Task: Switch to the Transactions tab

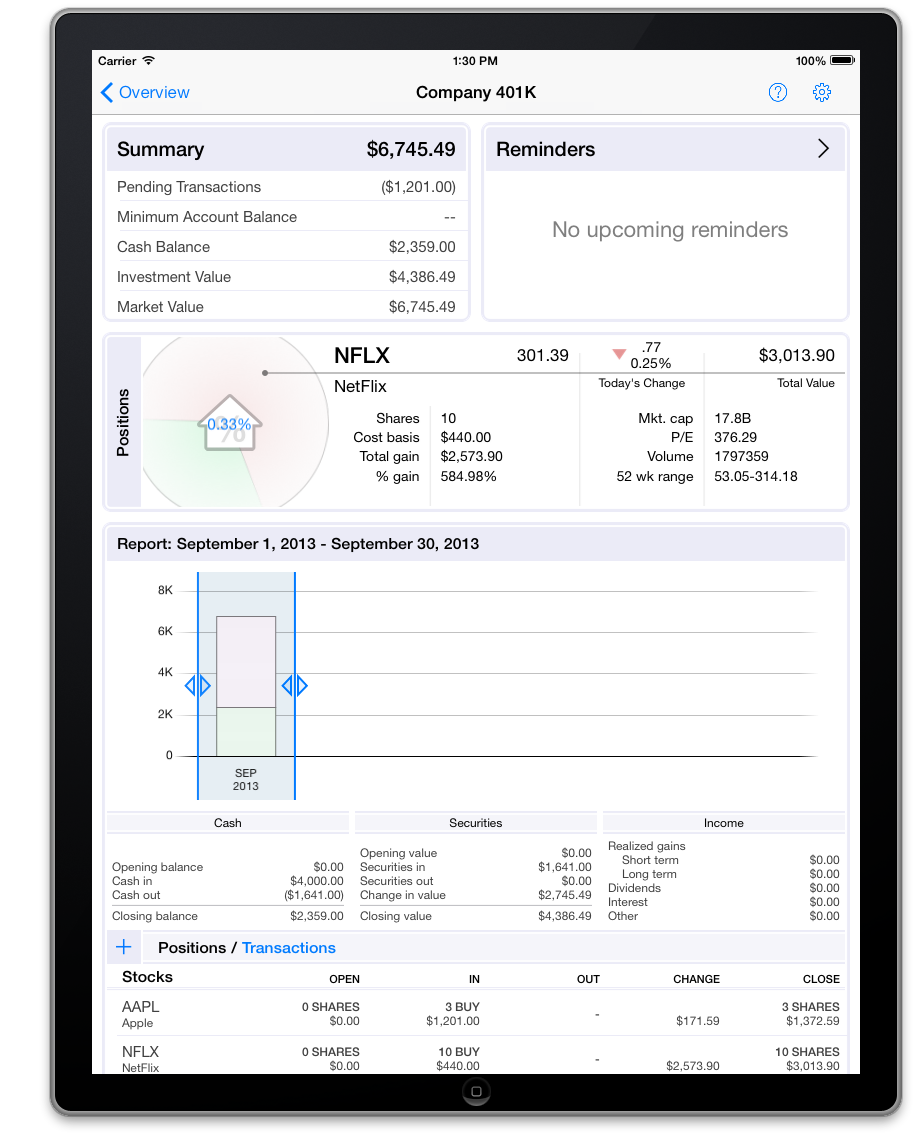Action: [289, 948]
